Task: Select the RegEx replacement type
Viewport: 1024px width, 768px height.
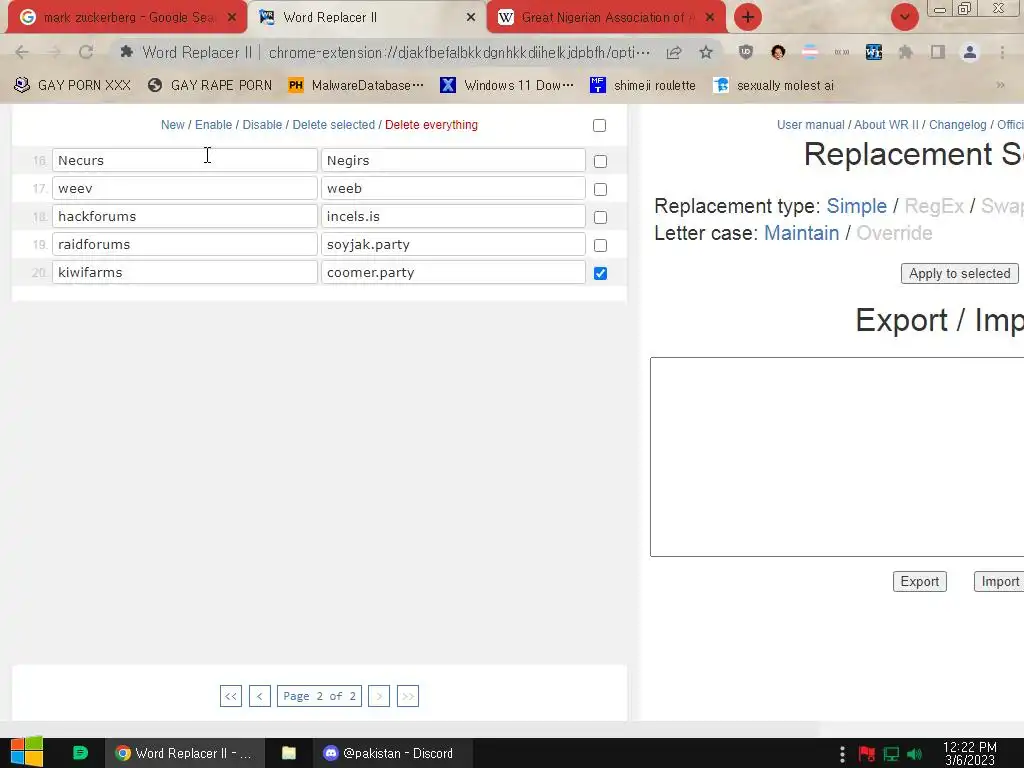Action: 934,206
